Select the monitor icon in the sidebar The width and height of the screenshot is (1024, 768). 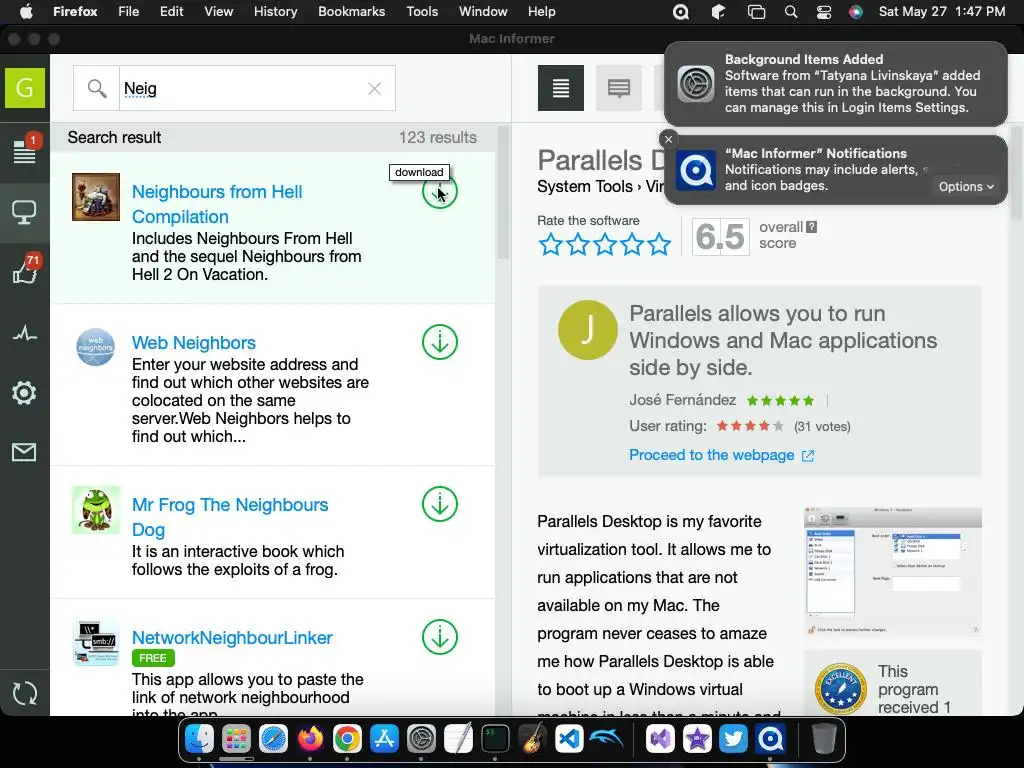25,212
